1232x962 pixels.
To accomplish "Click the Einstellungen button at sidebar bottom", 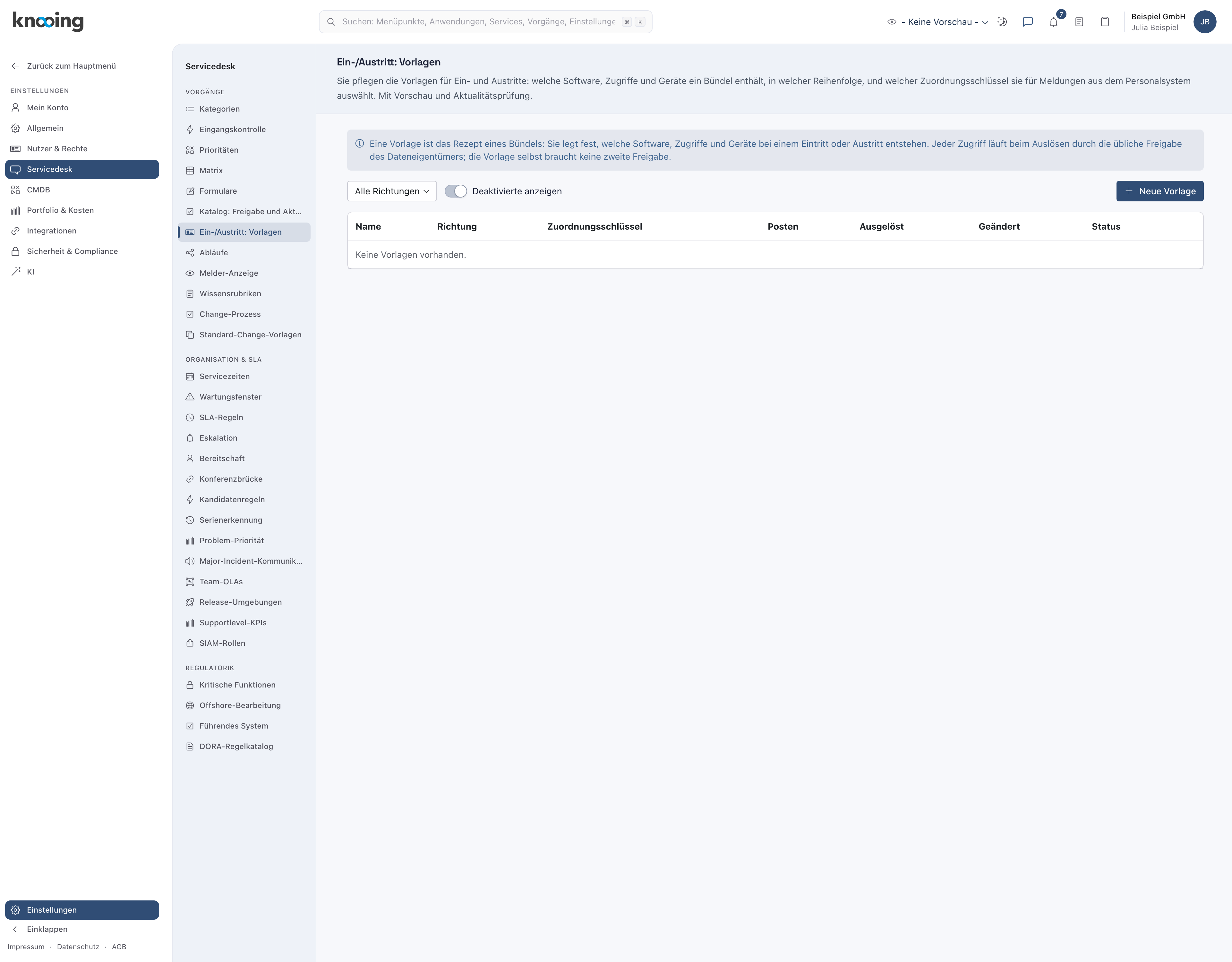I will (82, 909).
